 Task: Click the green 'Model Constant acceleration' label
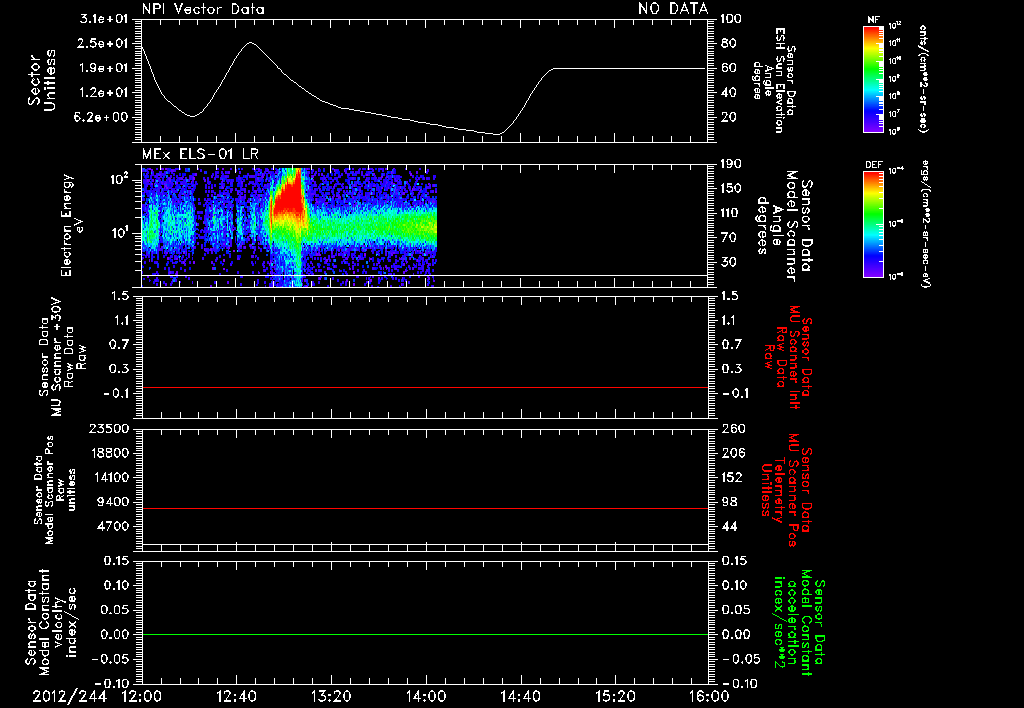coord(799,623)
